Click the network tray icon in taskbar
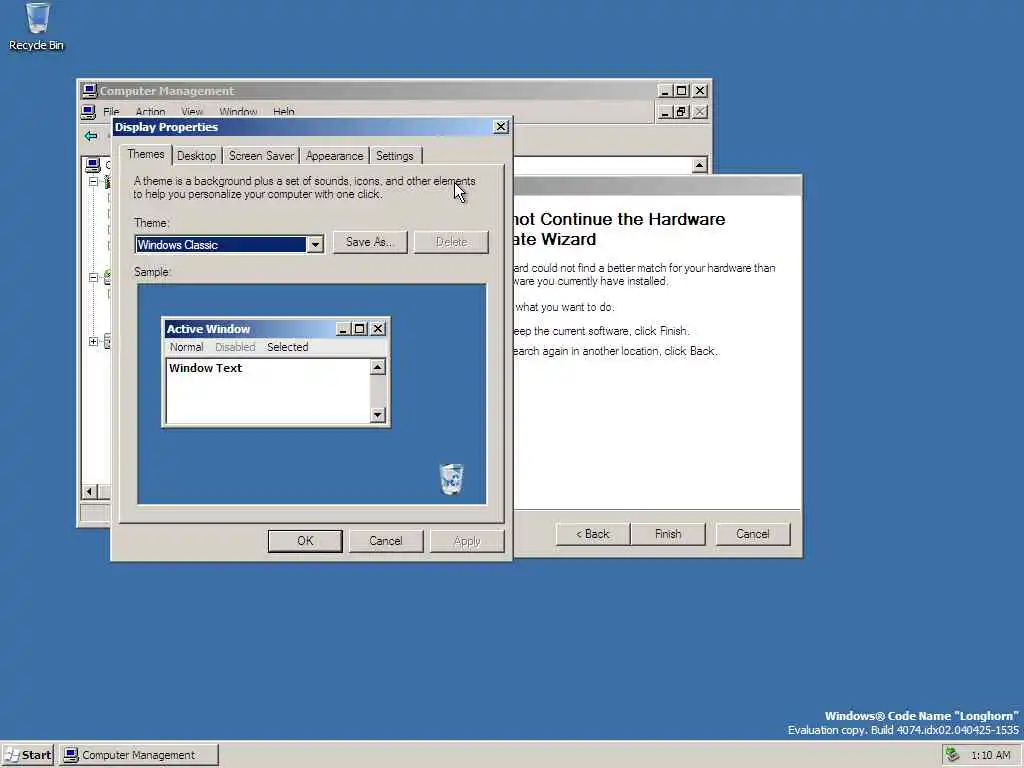 [952, 755]
